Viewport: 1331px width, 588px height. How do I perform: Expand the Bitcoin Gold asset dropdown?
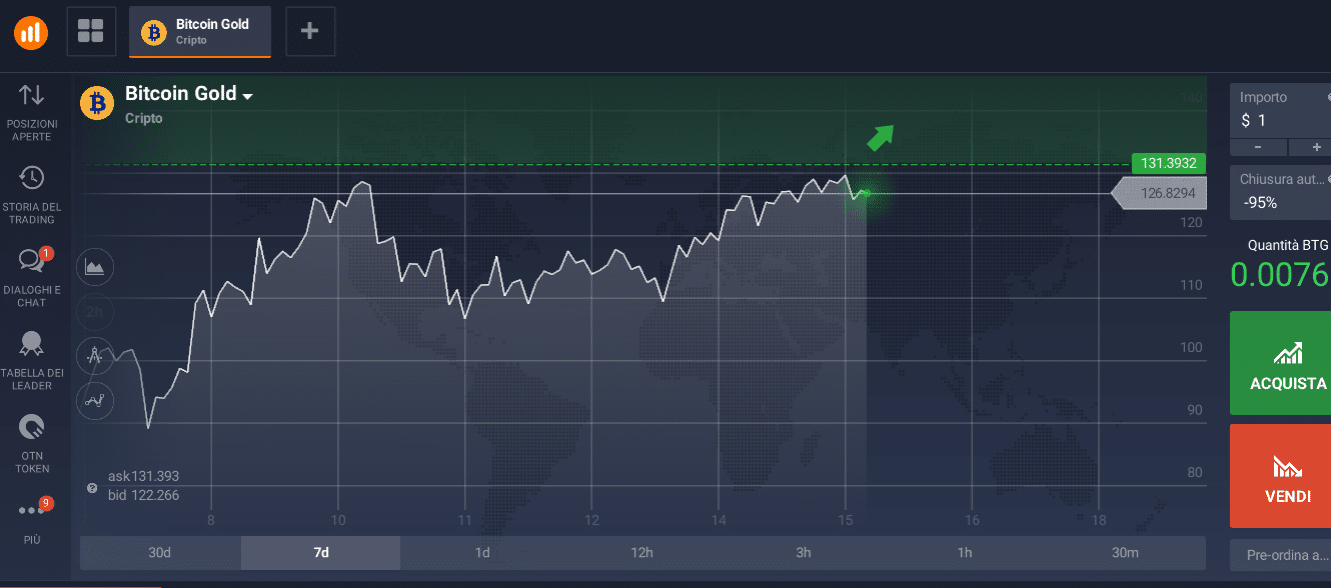click(247, 96)
